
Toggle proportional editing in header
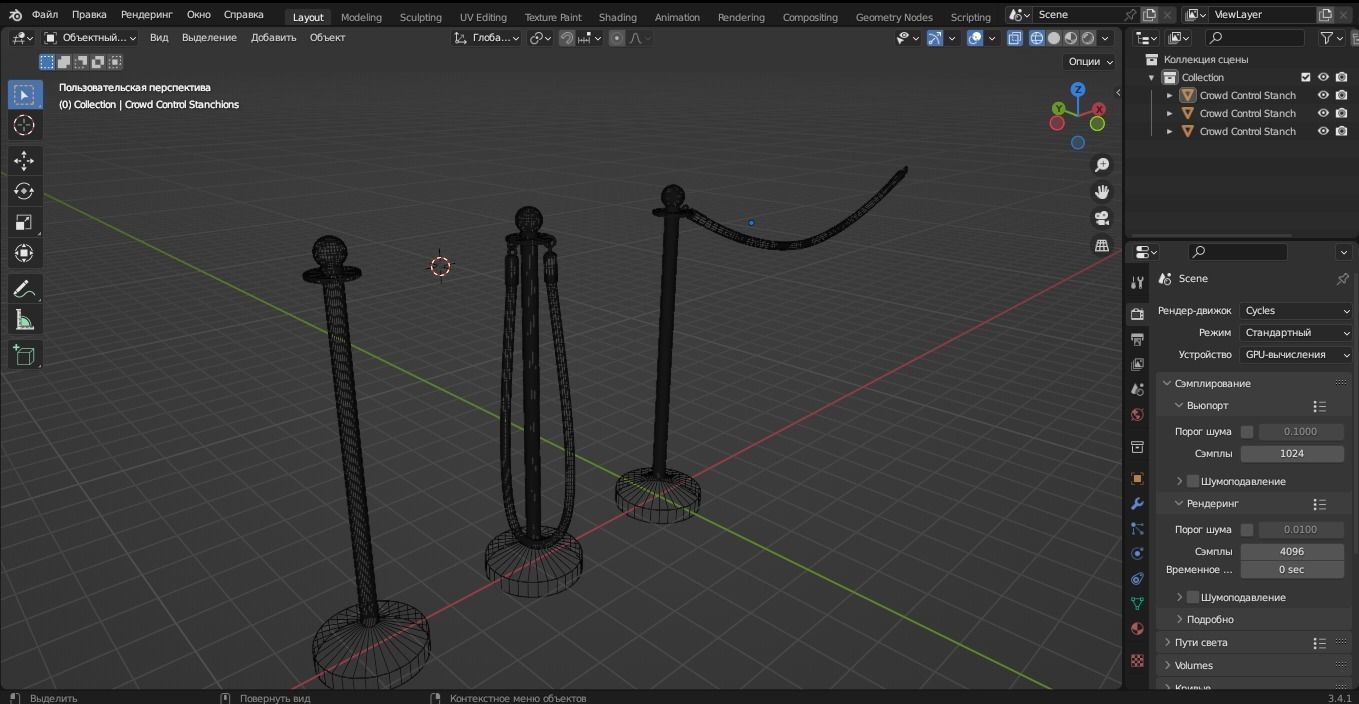coord(617,38)
